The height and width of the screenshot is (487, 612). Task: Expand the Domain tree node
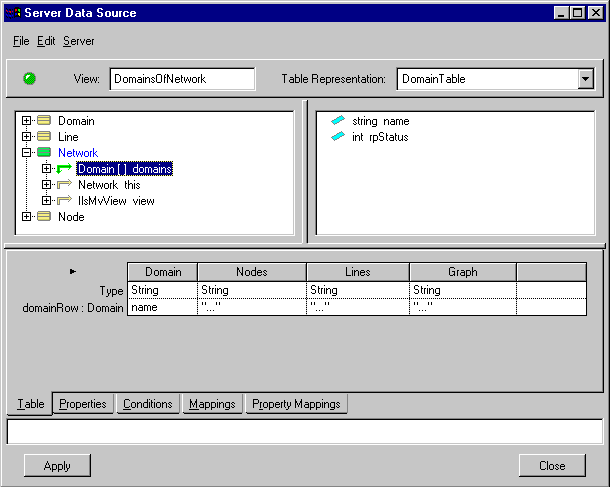click(27, 121)
